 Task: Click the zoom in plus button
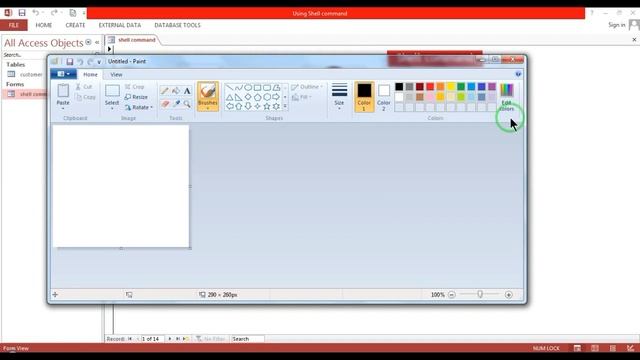pyautogui.click(x=509, y=295)
